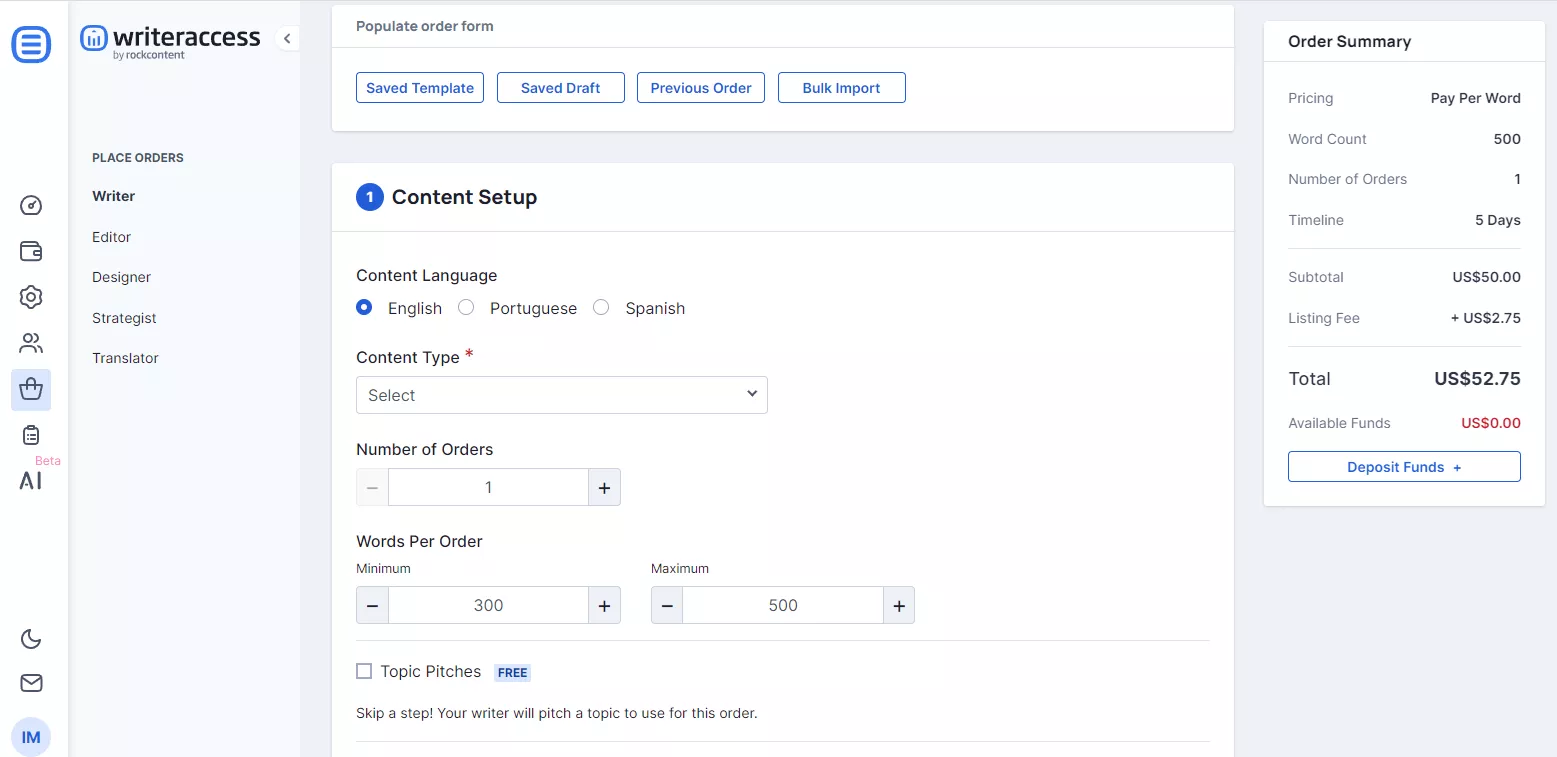Click the Deposit Funds button

[x=1403, y=467]
